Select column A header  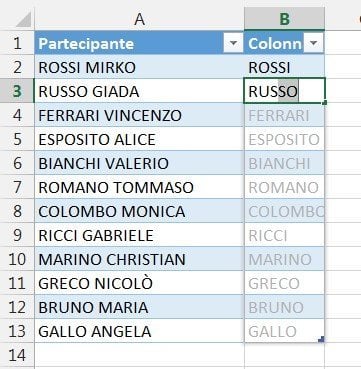click(139, 19)
